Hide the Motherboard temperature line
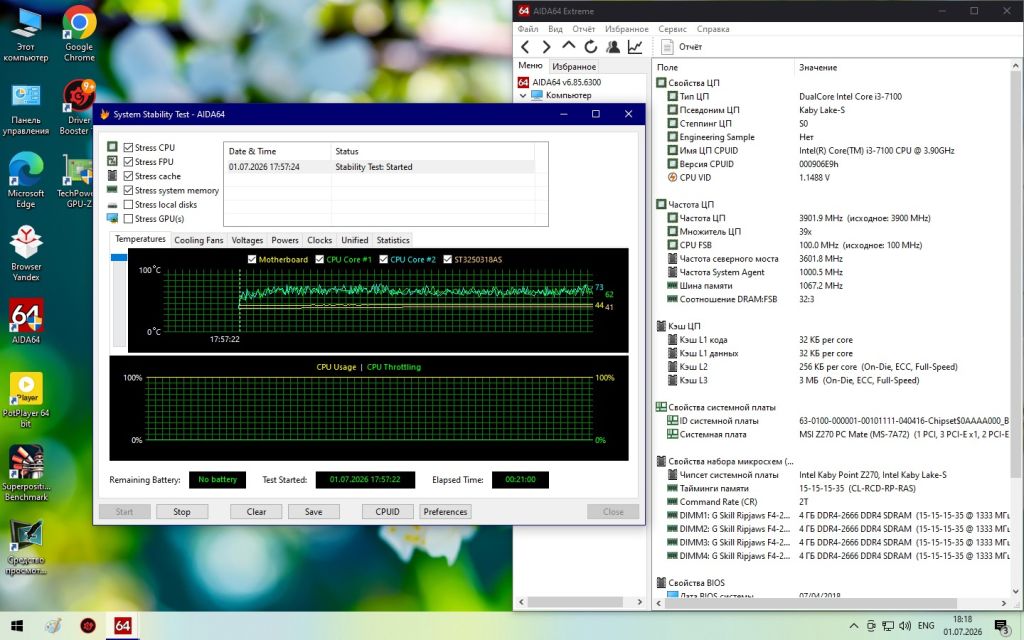Image resolution: width=1024 pixels, height=640 pixels. point(252,259)
